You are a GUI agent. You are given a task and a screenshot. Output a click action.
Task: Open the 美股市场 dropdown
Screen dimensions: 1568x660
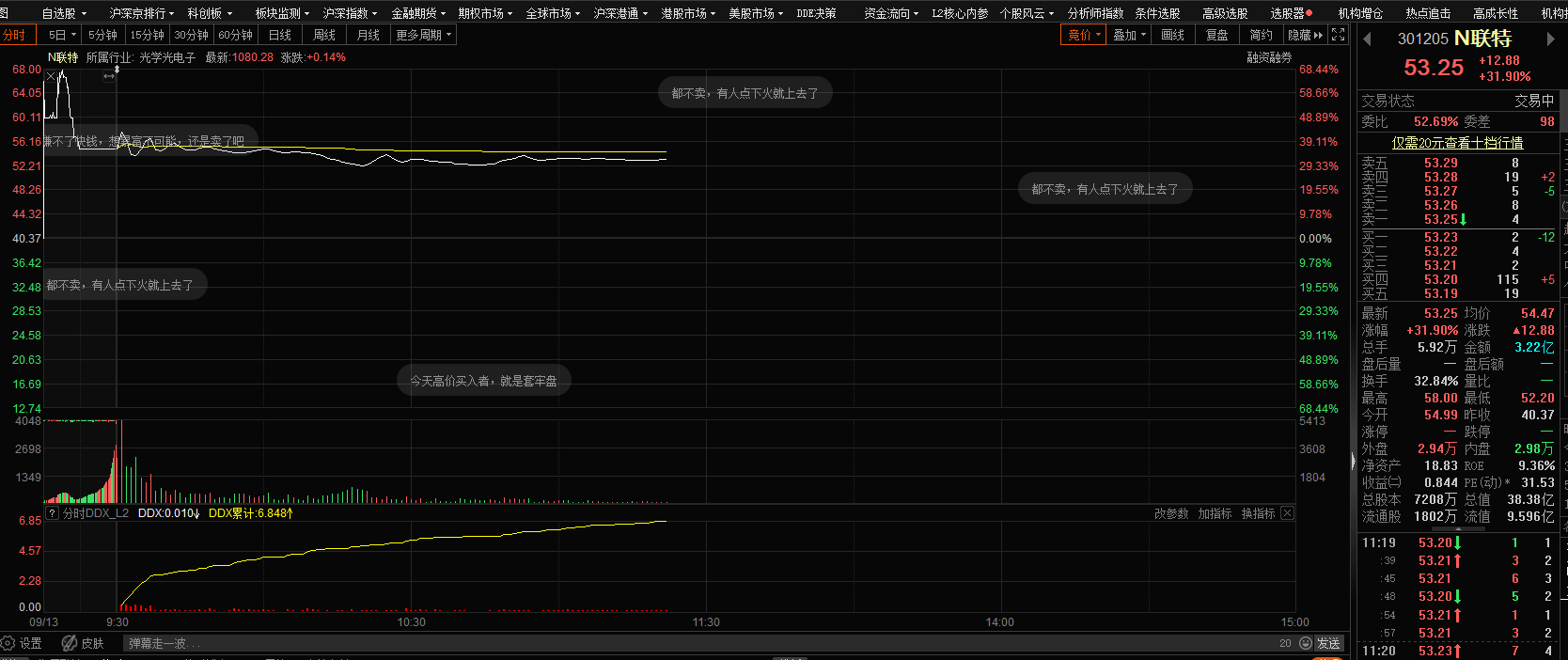[x=756, y=13]
